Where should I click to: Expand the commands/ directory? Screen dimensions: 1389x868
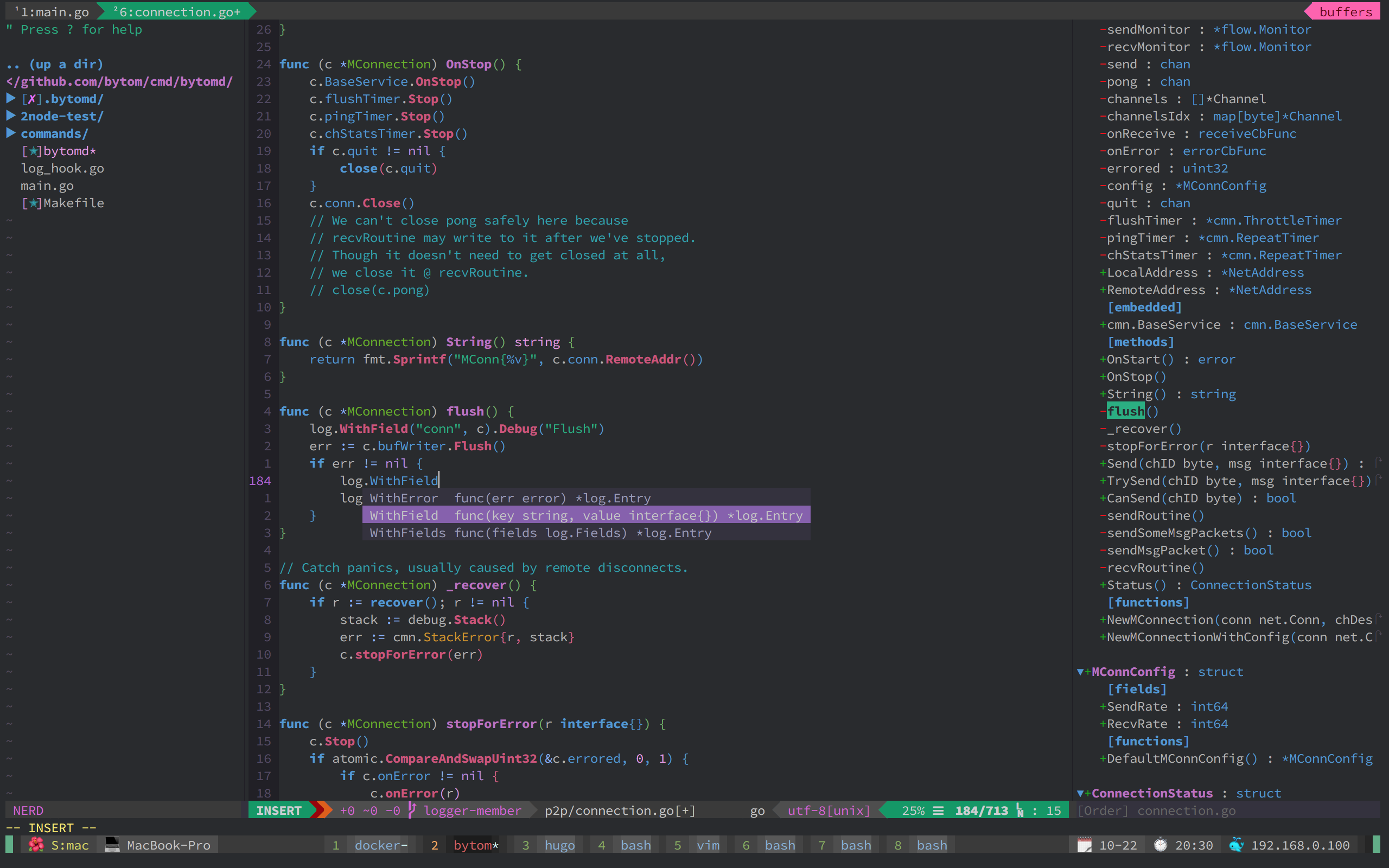pyautogui.click(x=10, y=132)
